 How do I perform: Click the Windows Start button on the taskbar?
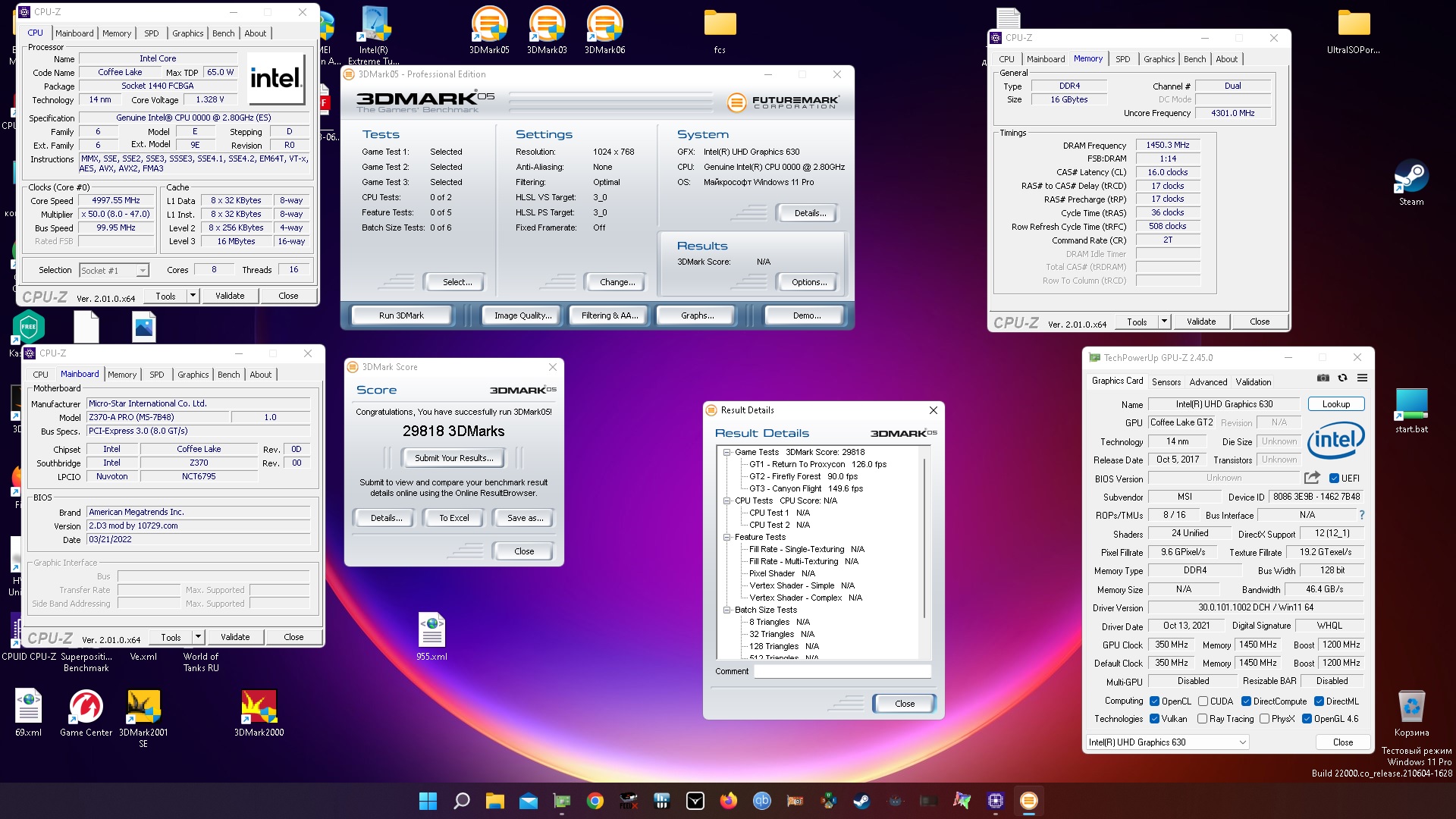(428, 801)
